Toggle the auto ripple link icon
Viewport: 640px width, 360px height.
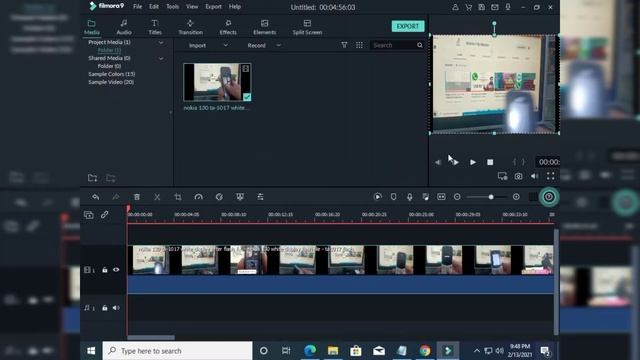pos(104,214)
